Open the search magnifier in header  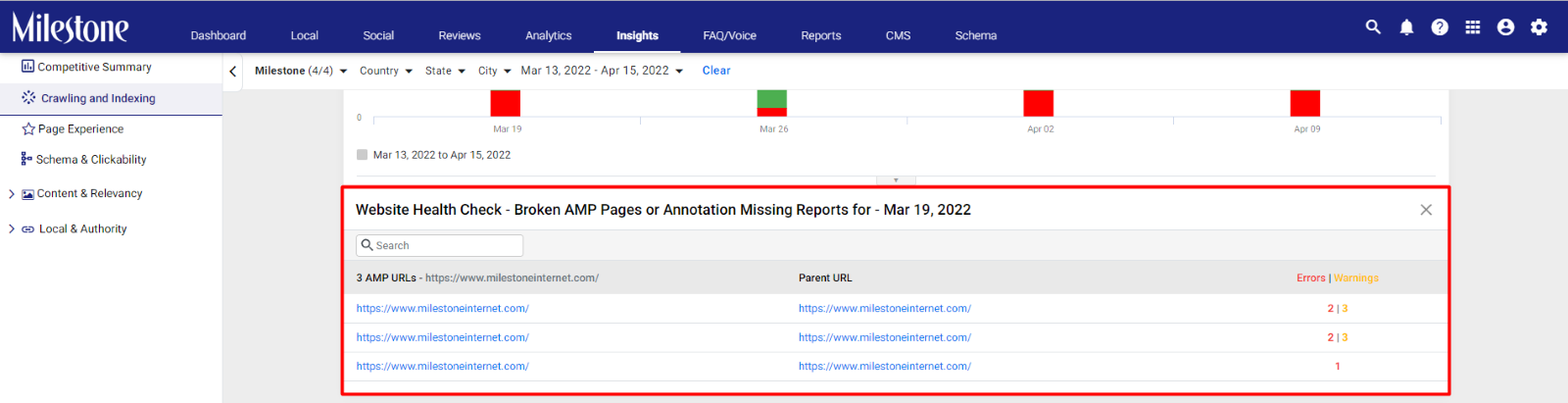coord(1373,26)
